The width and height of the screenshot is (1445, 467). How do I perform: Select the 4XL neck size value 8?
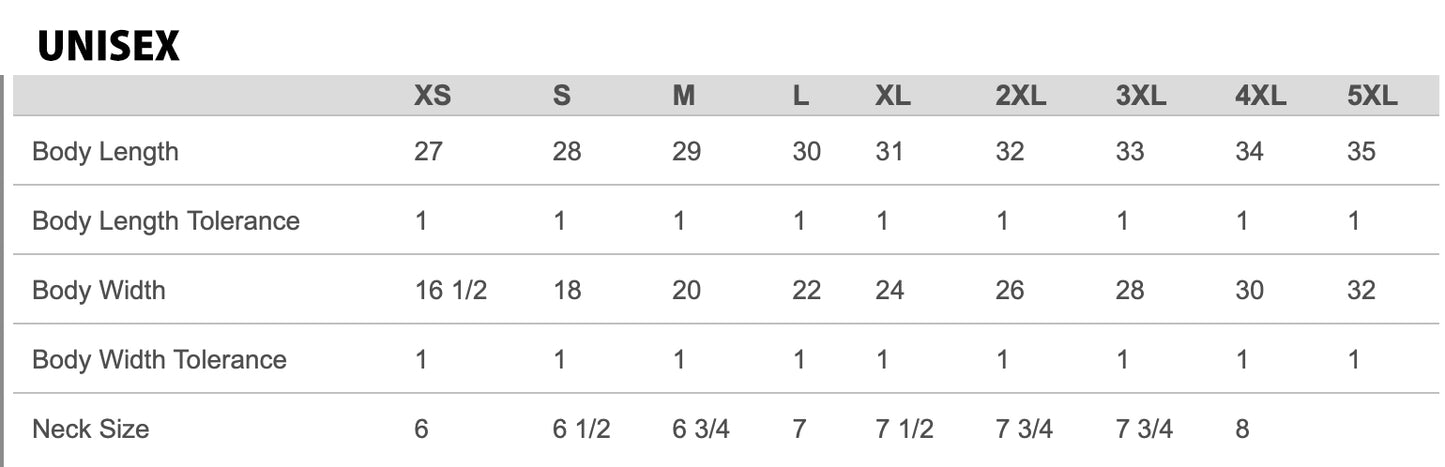pyautogui.click(x=1242, y=429)
